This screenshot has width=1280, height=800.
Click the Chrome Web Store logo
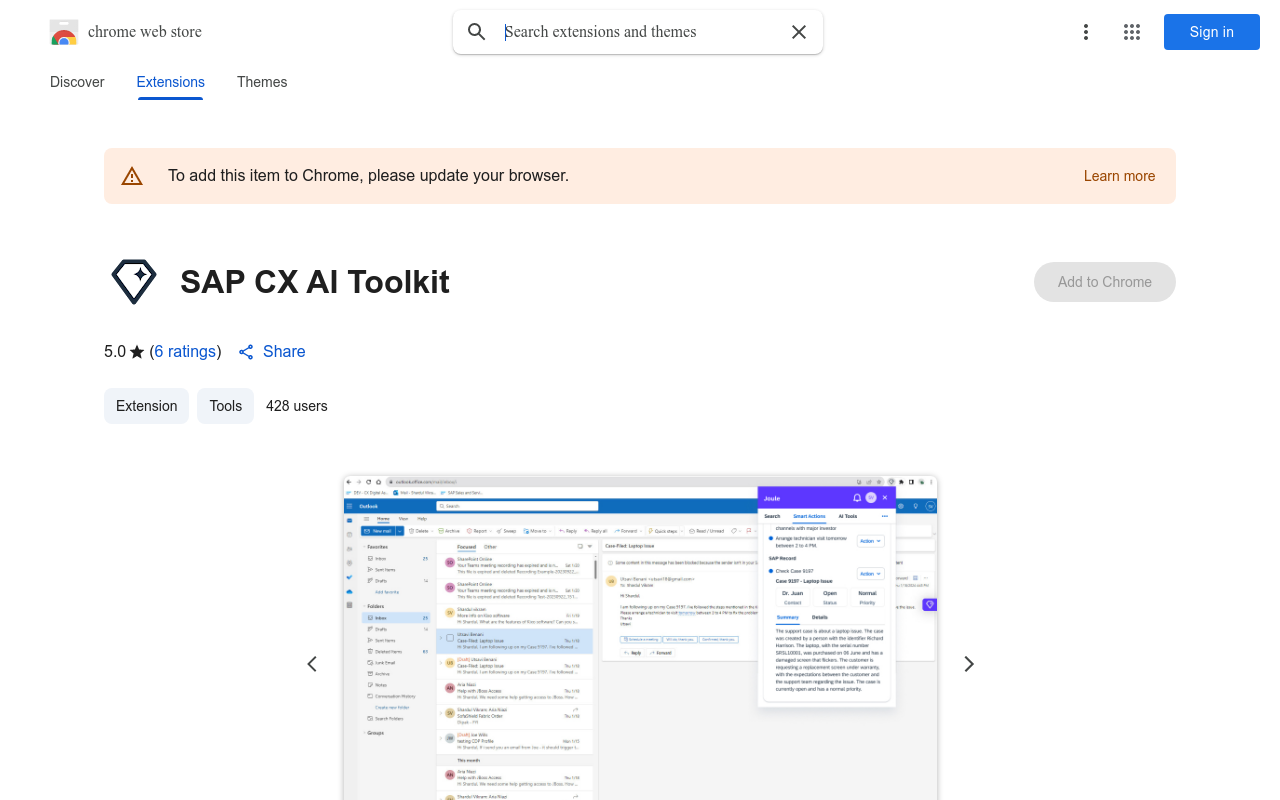click(64, 32)
